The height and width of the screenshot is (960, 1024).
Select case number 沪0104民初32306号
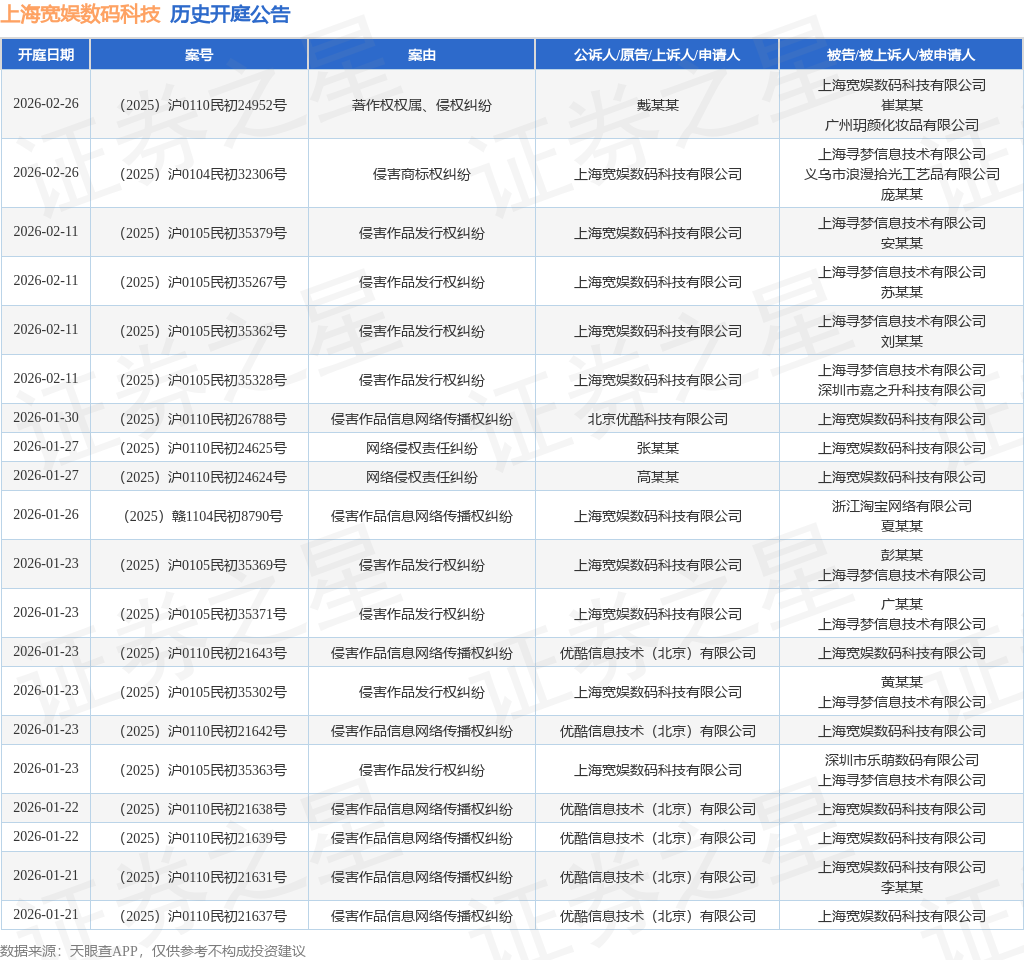point(227,174)
